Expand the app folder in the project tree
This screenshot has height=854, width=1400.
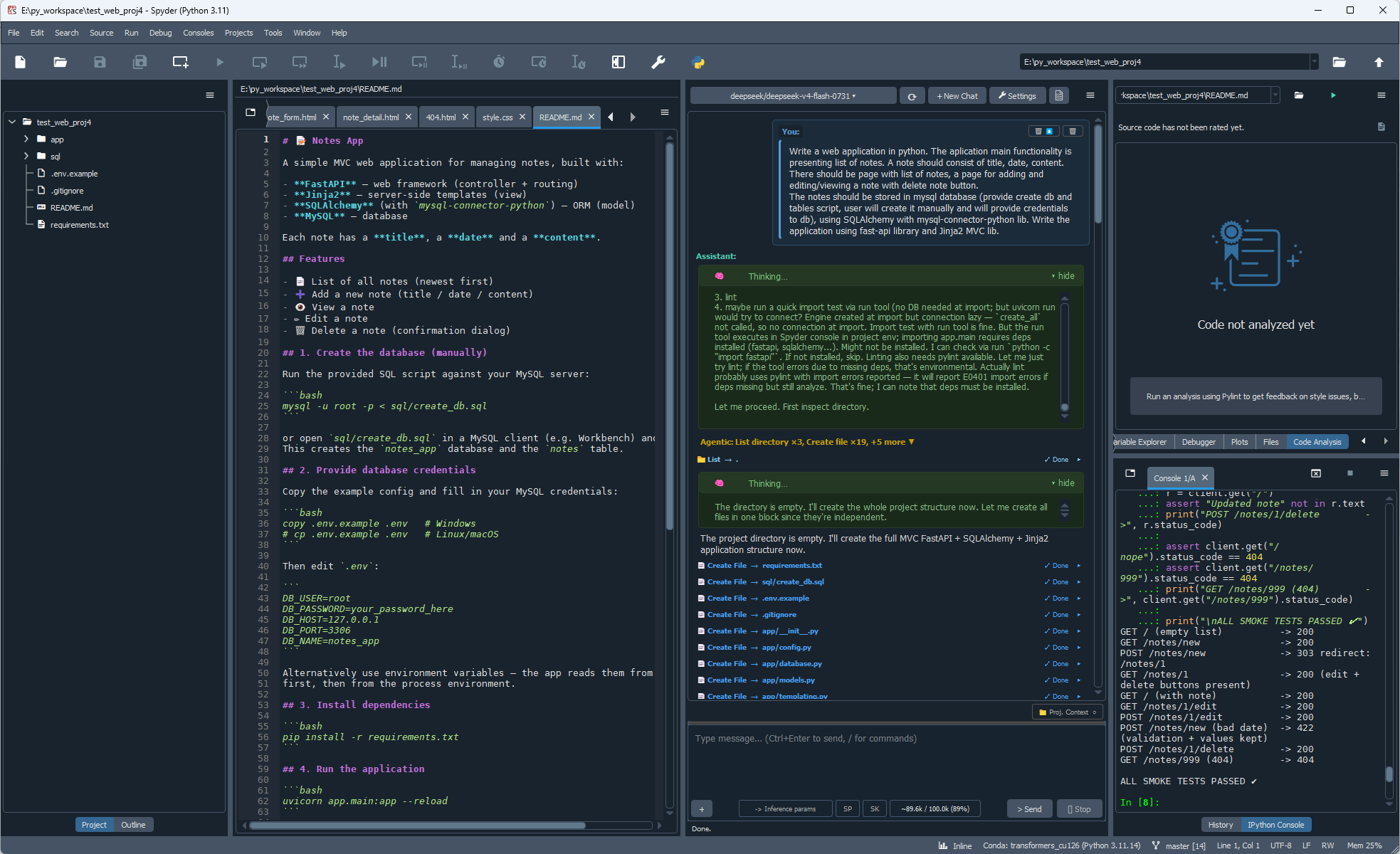[x=26, y=139]
